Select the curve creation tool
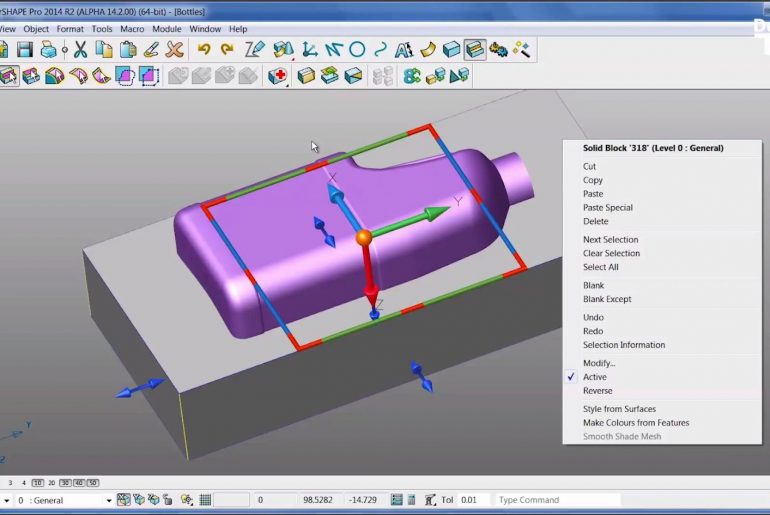Viewport: 770px width, 515px height. click(x=381, y=49)
